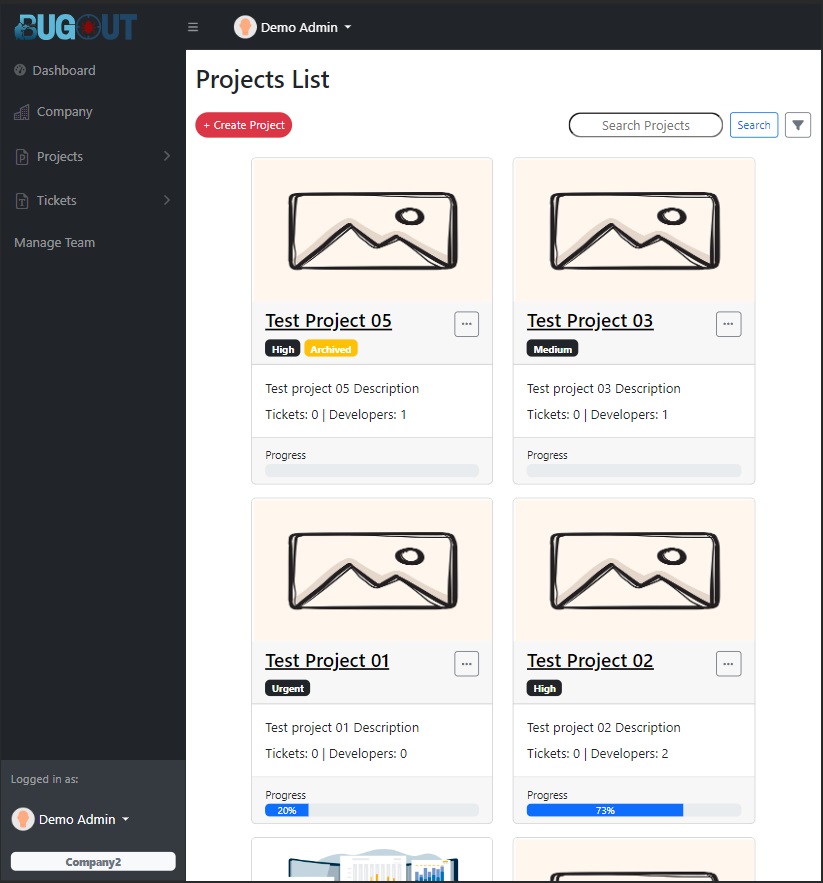This screenshot has width=823, height=883.
Task: Click the Demo Admin avatar in top bar
Action: (x=245, y=27)
